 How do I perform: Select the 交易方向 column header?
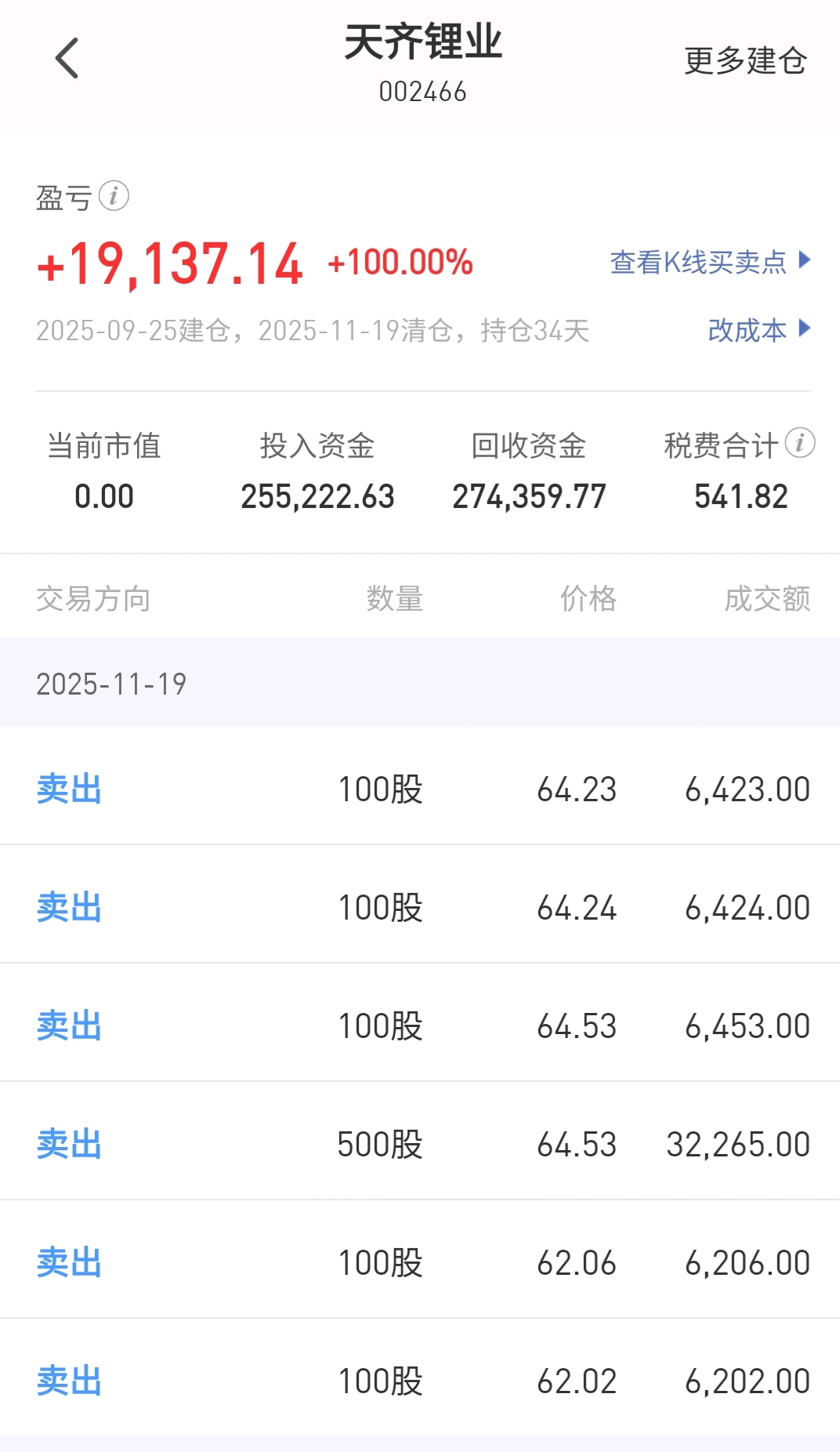point(93,599)
